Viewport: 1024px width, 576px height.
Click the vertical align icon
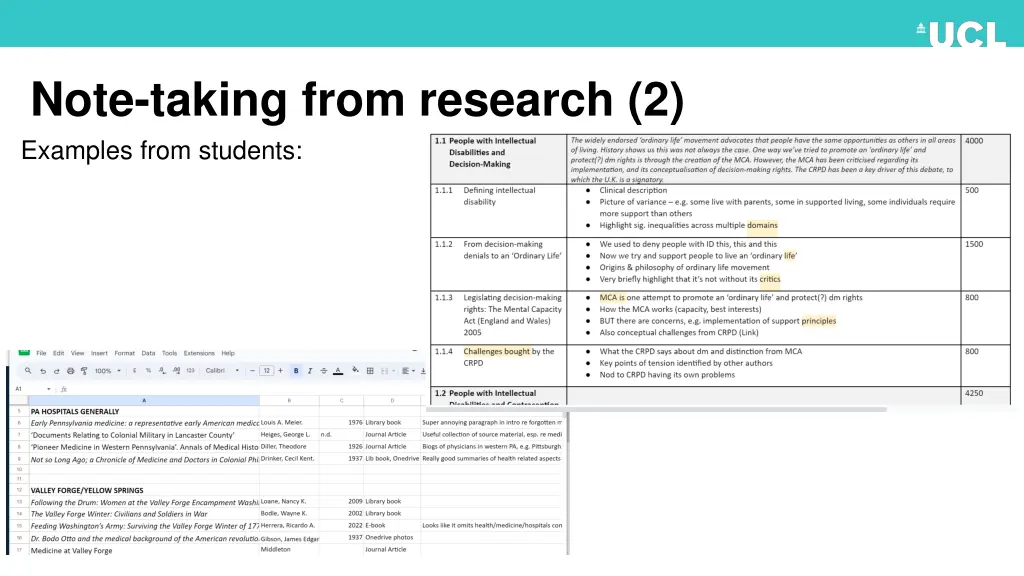[x=423, y=371]
